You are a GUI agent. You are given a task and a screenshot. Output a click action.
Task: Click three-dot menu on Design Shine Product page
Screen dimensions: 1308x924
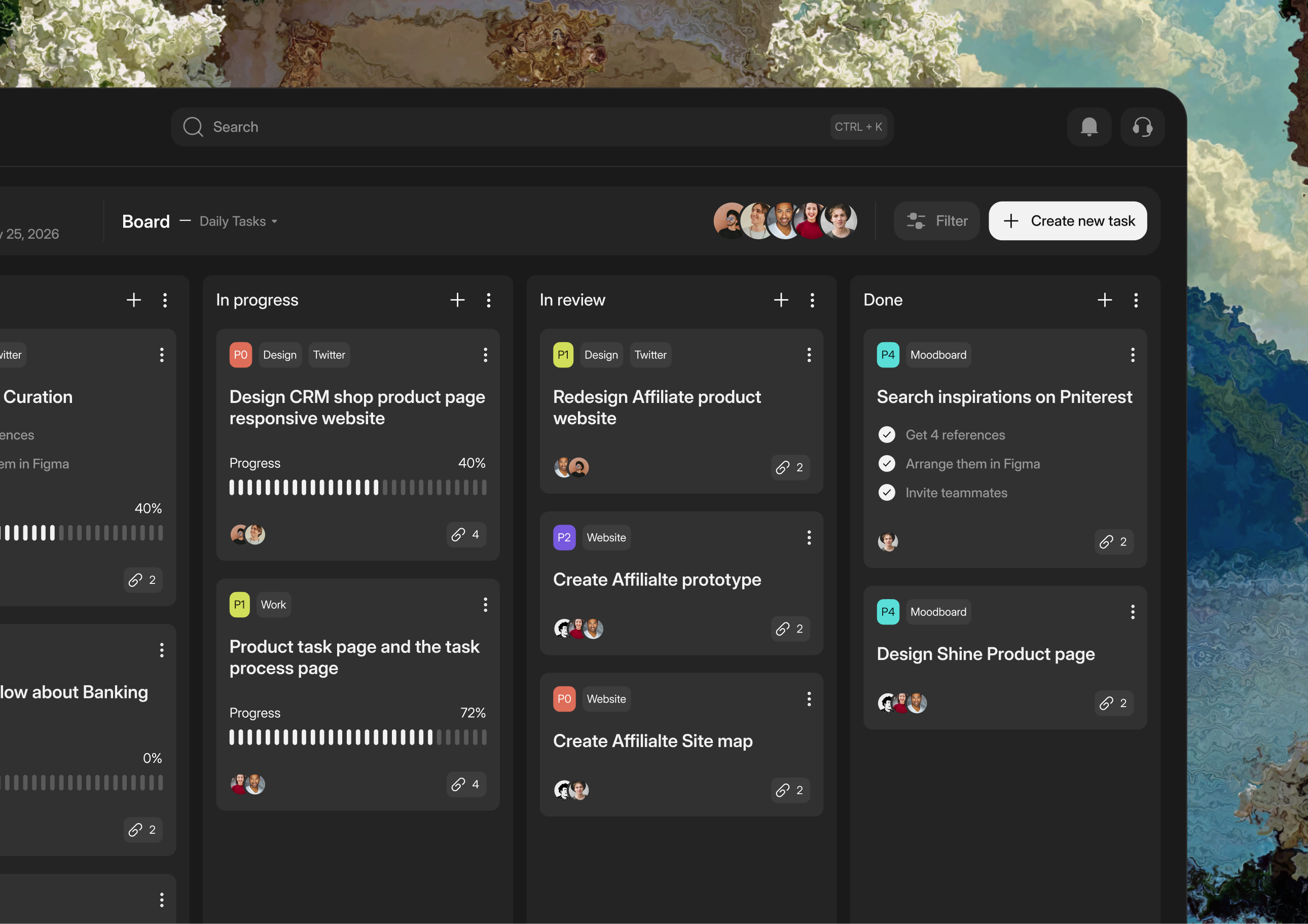coord(1132,612)
